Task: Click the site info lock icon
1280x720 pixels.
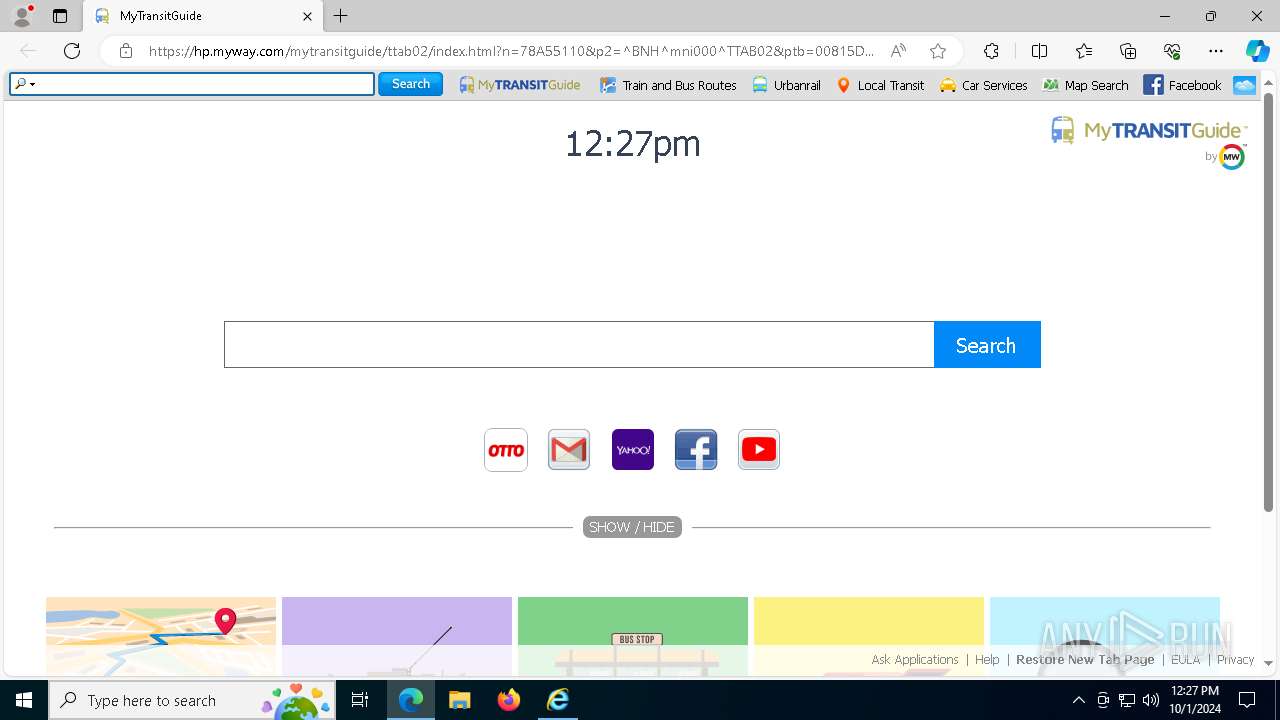Action: pos(126,51)
